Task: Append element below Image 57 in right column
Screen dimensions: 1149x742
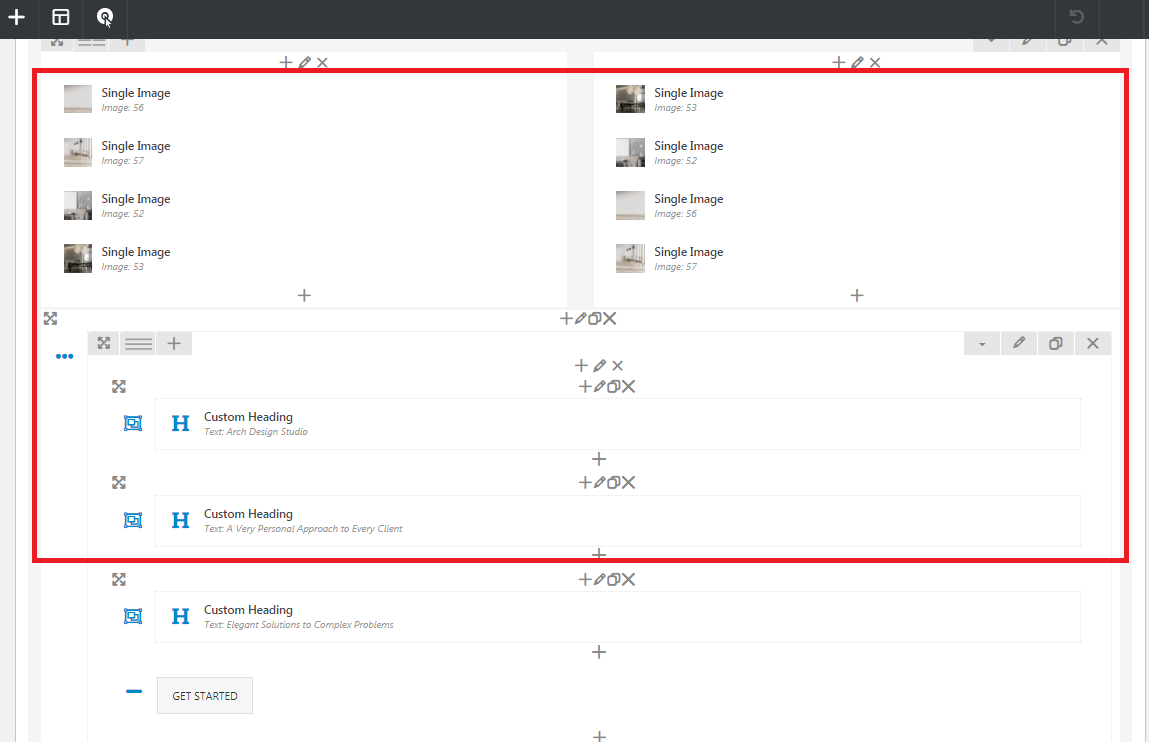Action: [x=857, y=295]
